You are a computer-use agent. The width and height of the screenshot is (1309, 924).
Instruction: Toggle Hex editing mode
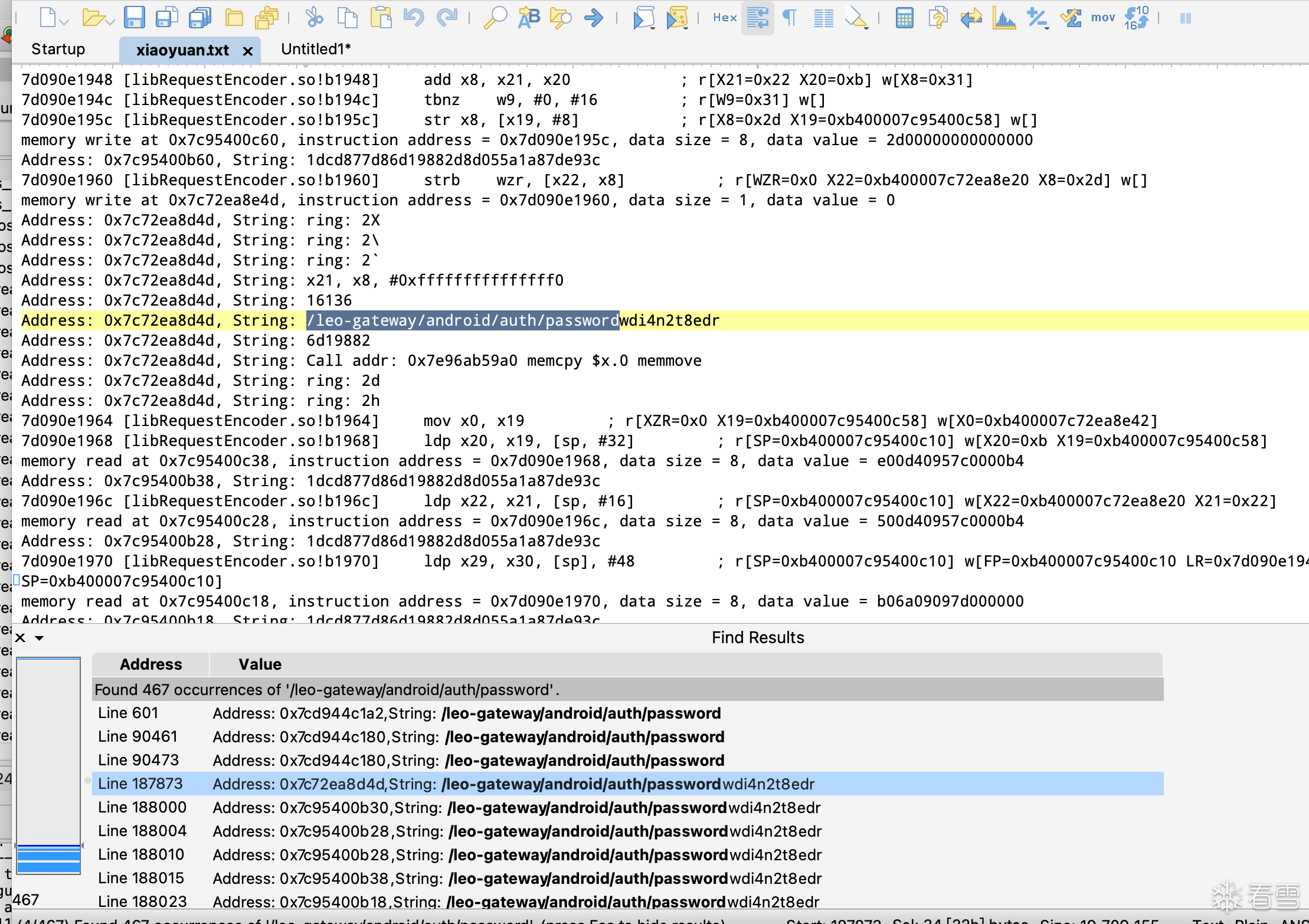[x=725, y=18]
